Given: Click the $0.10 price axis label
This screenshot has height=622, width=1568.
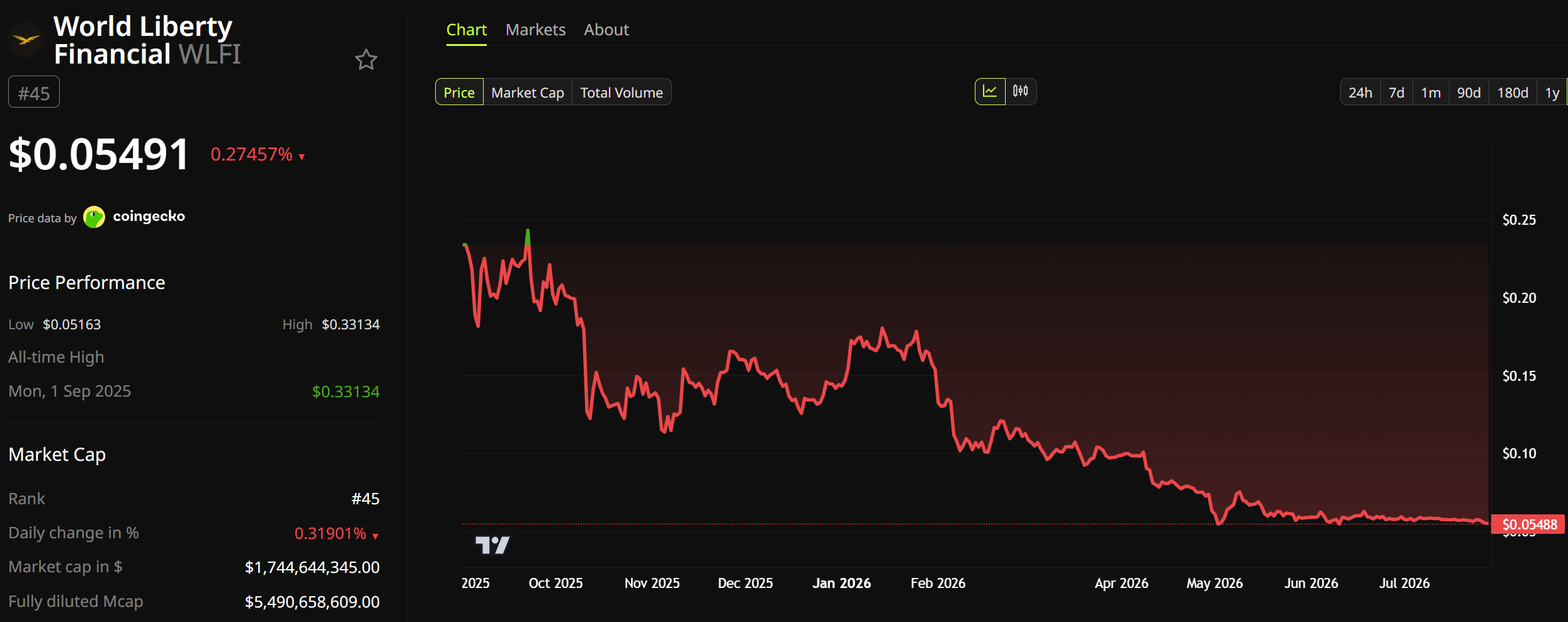Looking at the screenshot, I should click(1519, 453).
